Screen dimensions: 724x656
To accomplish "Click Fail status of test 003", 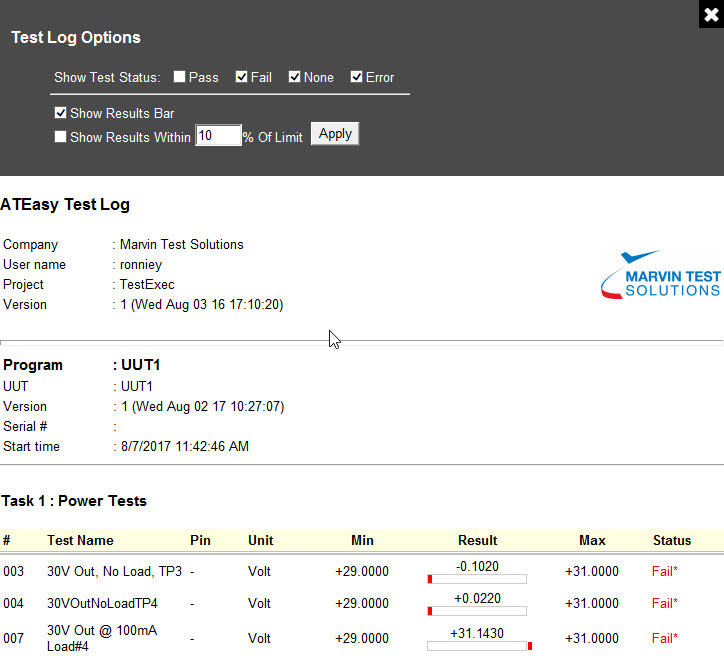I will pos(664,572).
